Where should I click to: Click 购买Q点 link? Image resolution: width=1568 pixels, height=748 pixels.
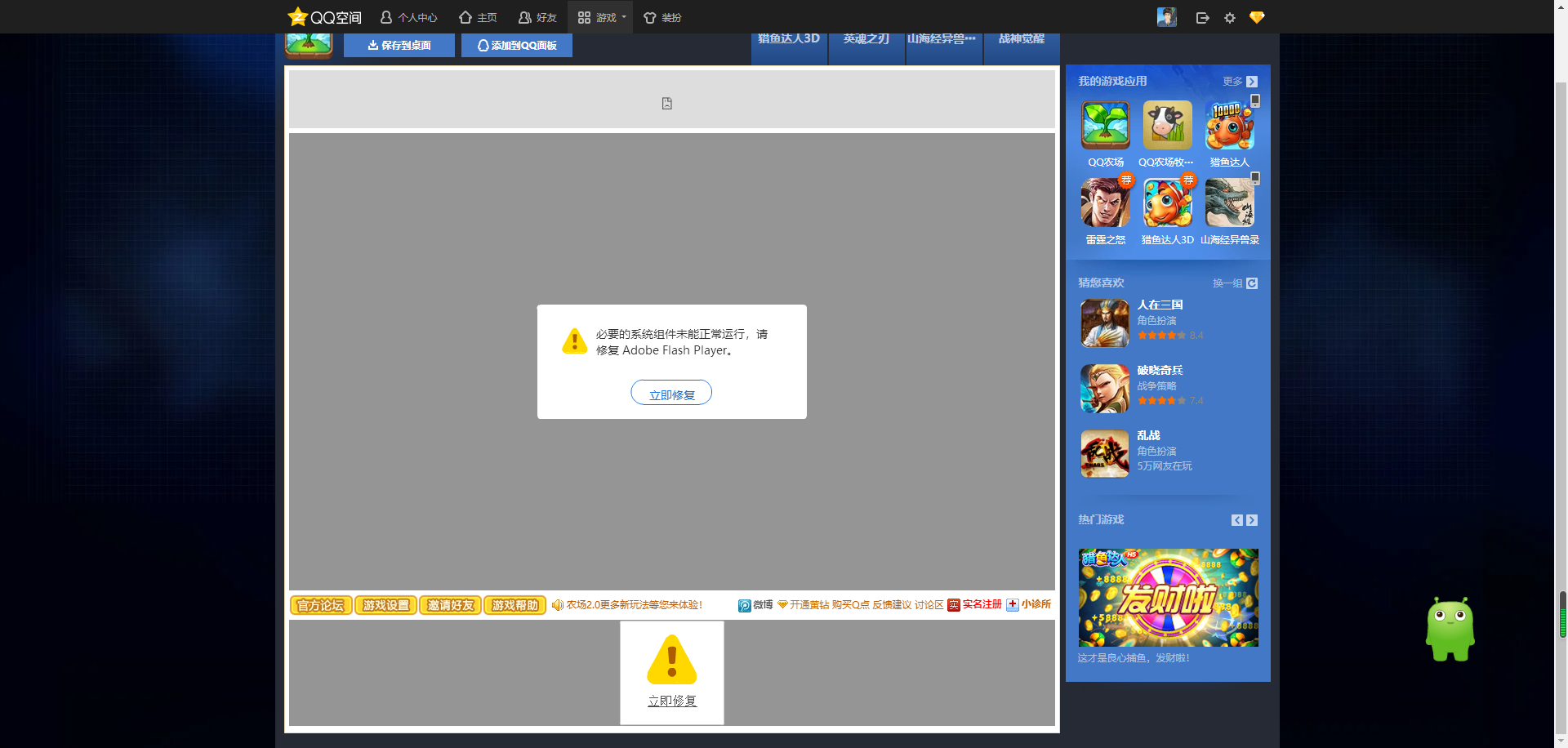pos(851,605)
